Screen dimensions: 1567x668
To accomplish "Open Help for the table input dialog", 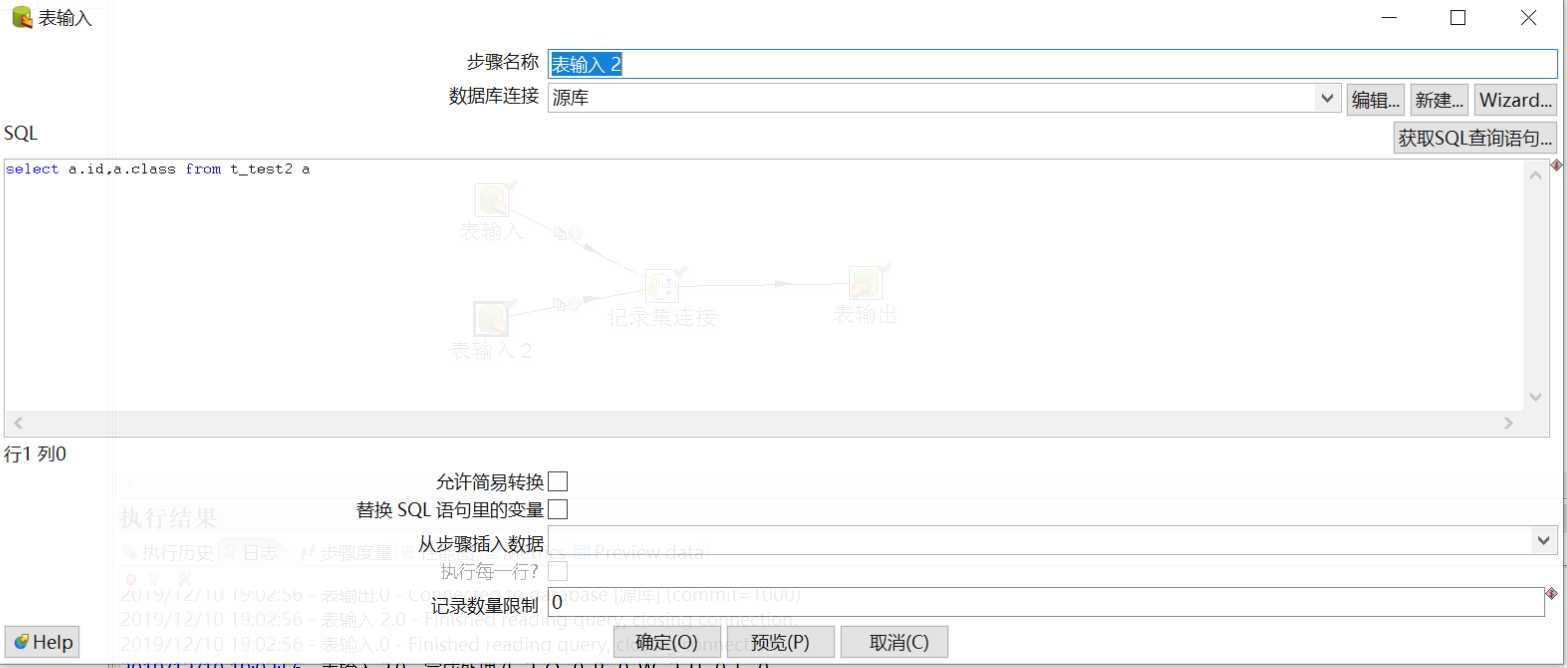I will 42,642.
